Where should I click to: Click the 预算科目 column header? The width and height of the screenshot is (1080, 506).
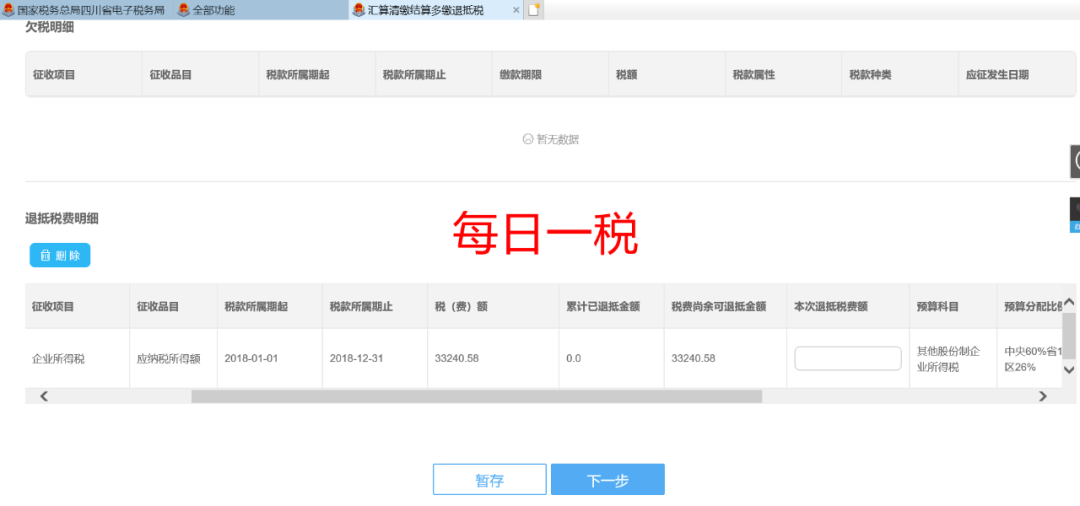938,306
